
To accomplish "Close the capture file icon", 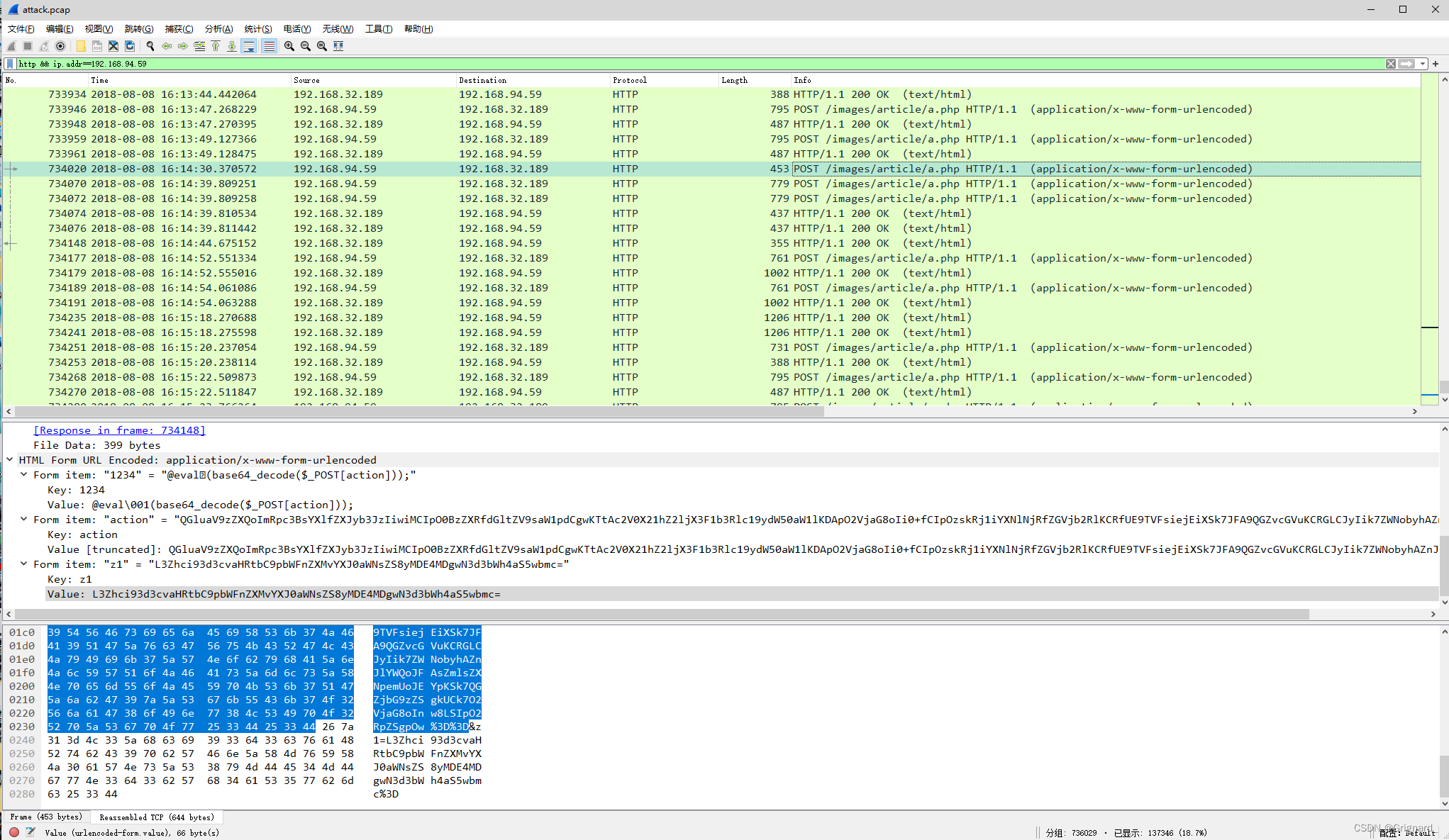I will tap(113, 46).
